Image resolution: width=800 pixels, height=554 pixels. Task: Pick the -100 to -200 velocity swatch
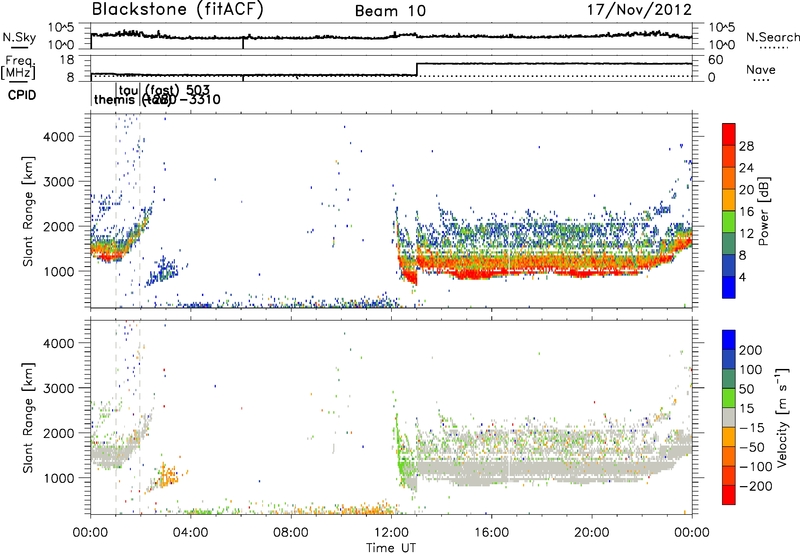tap(729, 475)
